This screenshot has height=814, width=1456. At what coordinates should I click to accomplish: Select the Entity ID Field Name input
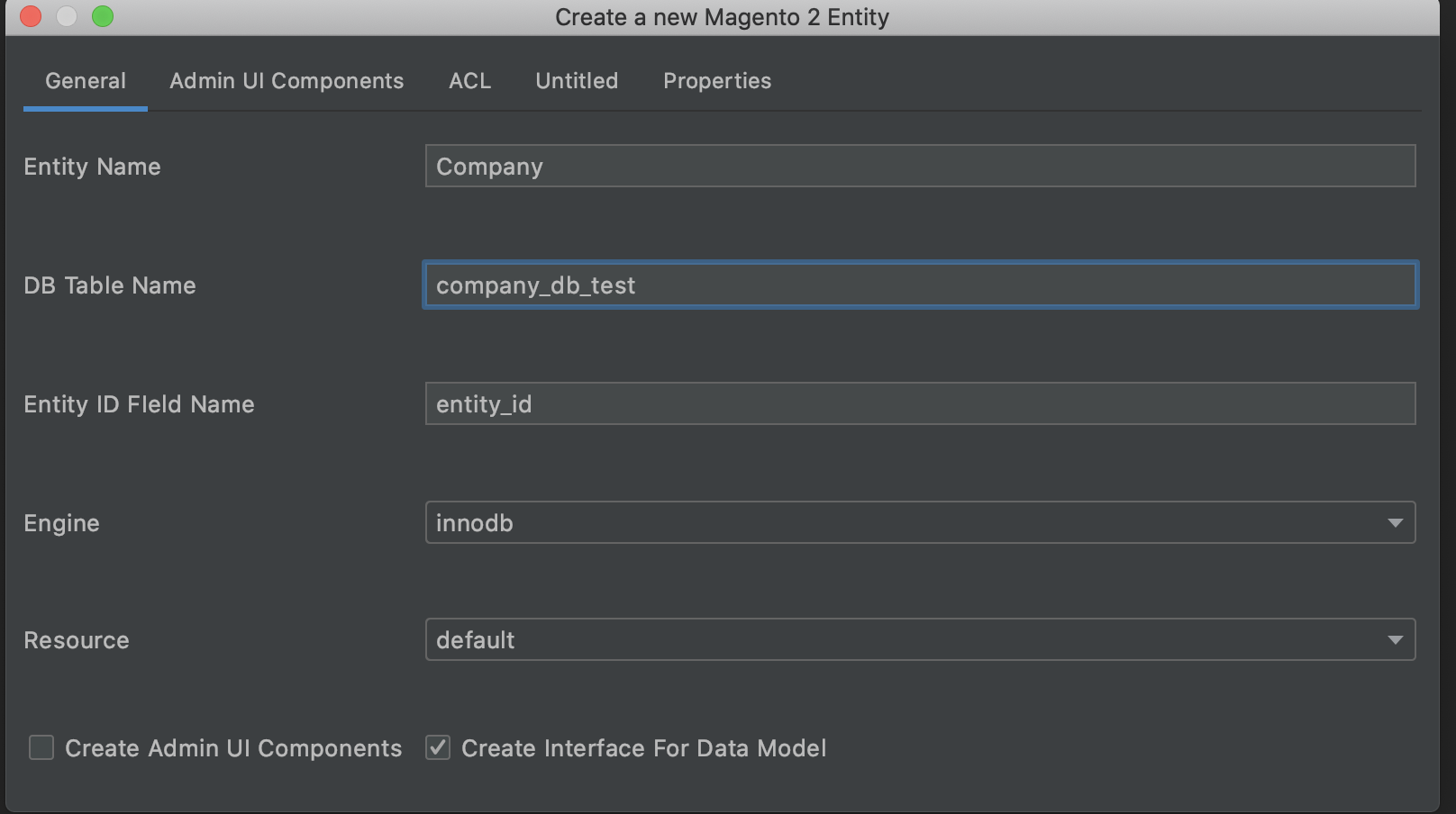[920, 404]
